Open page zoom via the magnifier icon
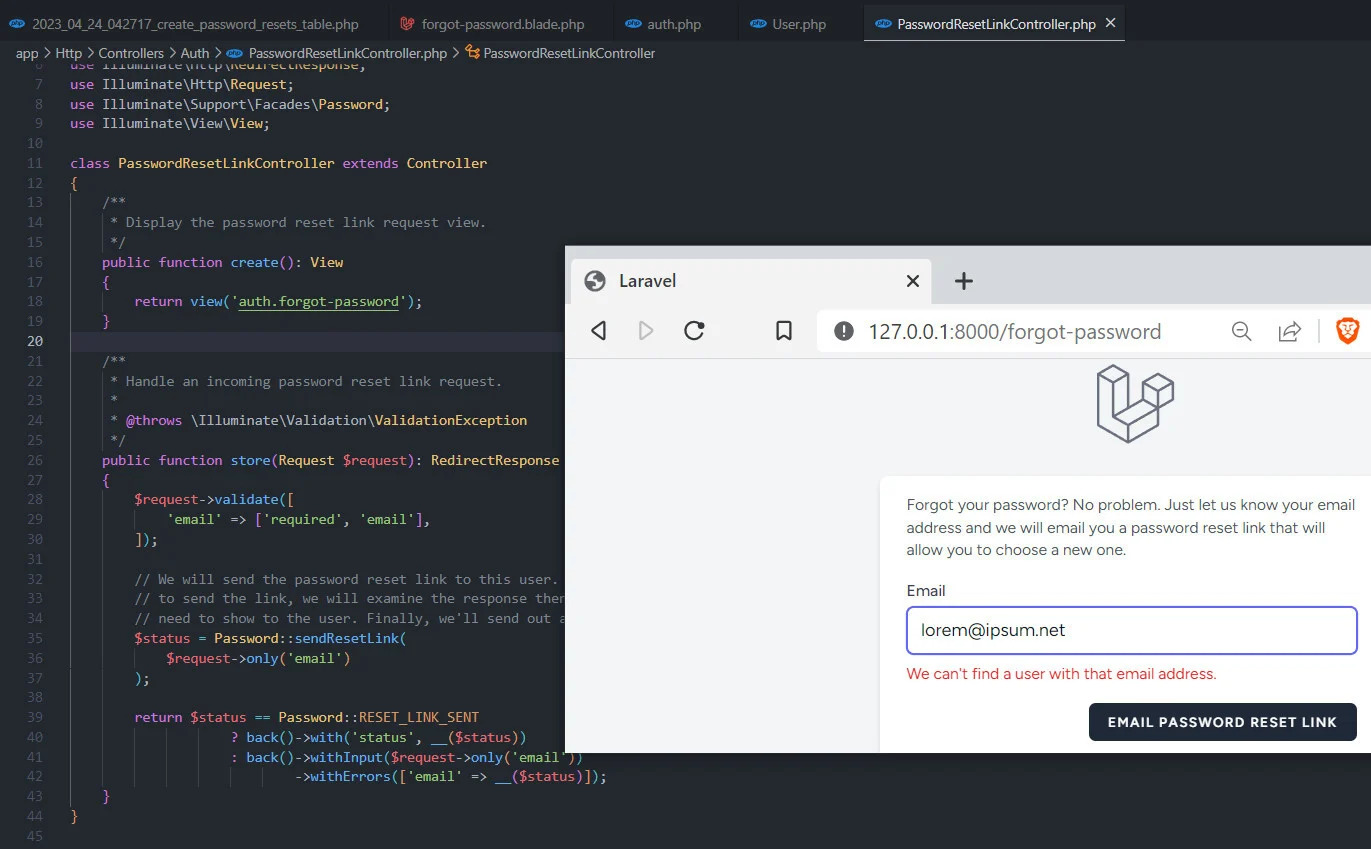 [x=1241, y=330]
